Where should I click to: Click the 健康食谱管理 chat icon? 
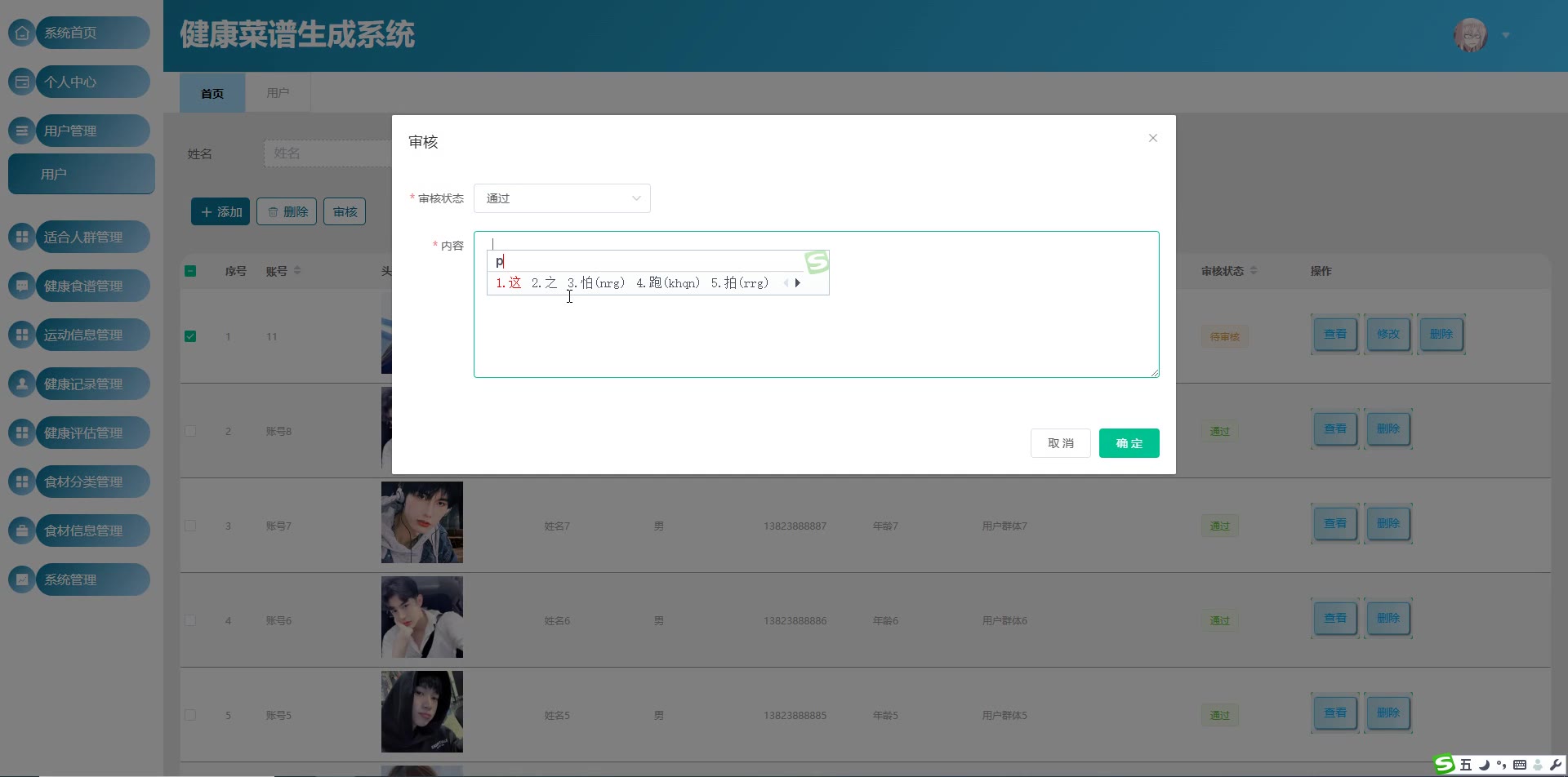22,286
